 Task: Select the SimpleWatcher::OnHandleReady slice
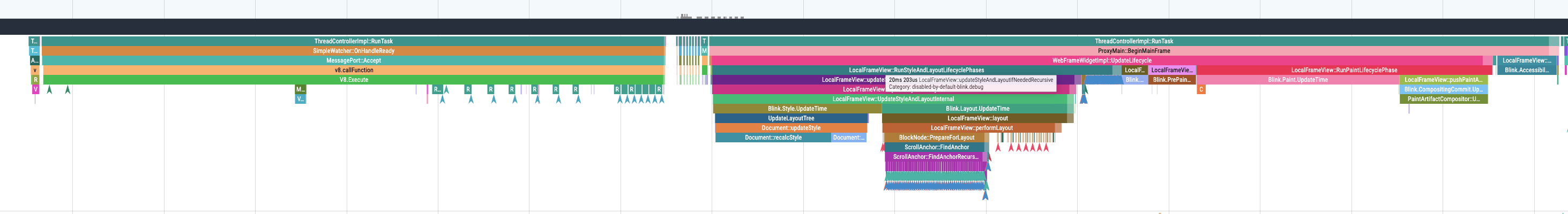pos(353,51)
